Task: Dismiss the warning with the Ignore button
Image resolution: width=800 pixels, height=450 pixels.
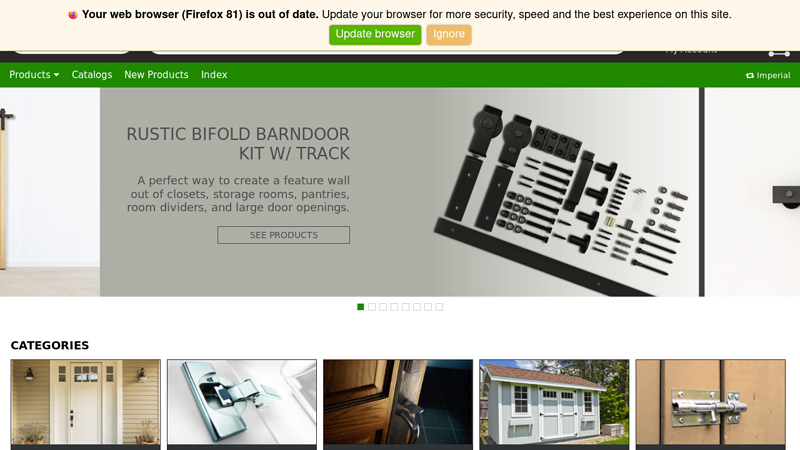Action: [x=449, y=35]
